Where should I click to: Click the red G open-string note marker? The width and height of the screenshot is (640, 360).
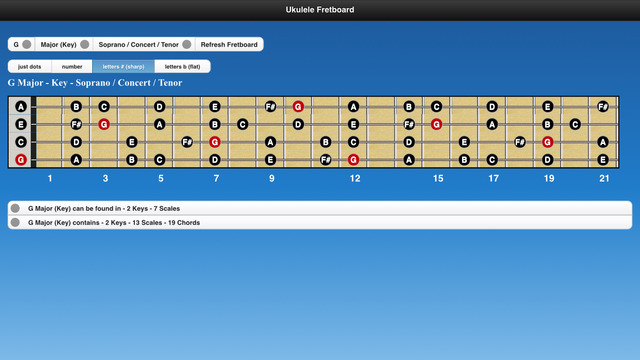pyautogui.click(x=21, y=160)
